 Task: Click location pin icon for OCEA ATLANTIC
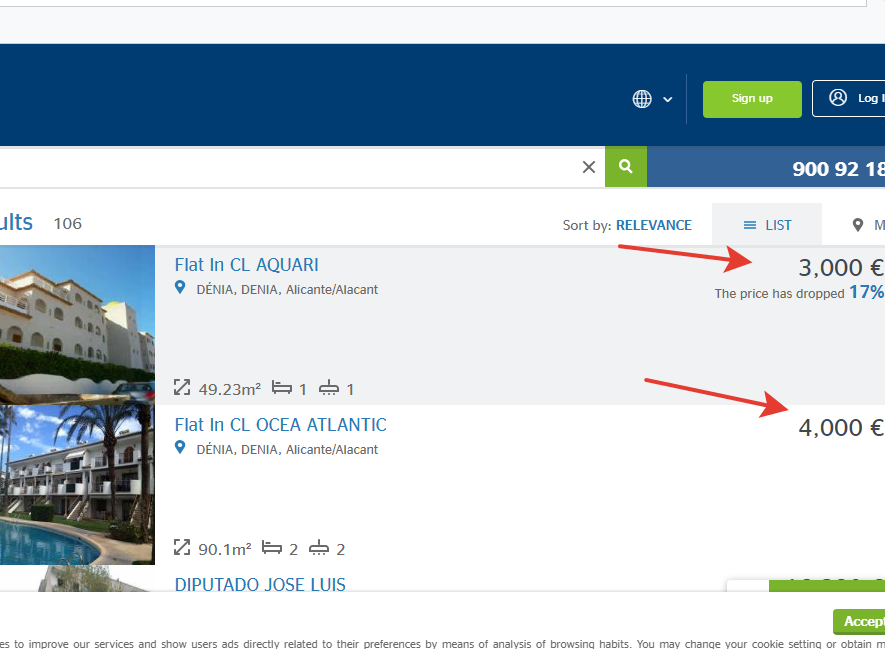(180, 448)
